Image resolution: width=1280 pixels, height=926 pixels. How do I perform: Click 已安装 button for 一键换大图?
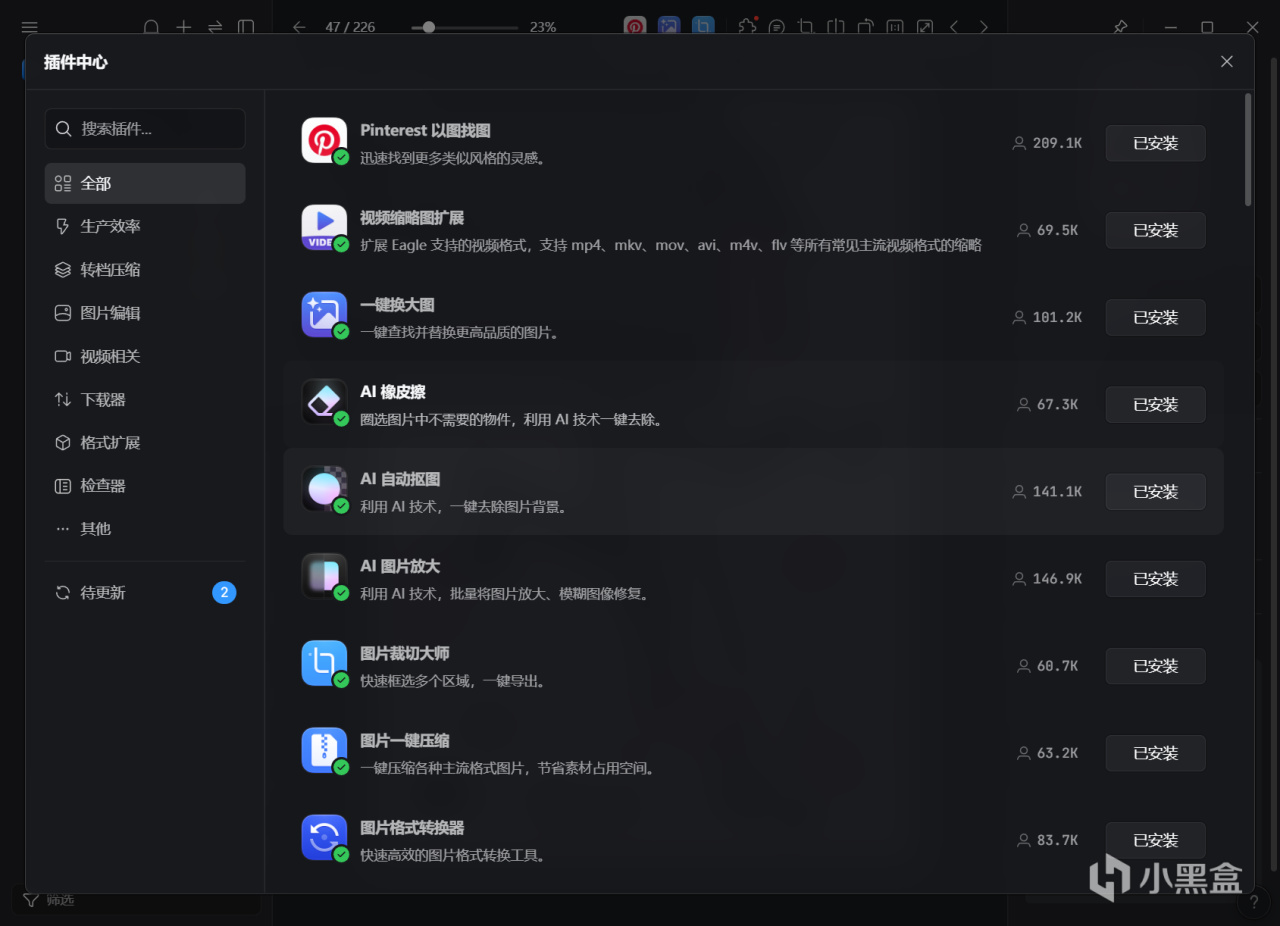(1155, 317)
